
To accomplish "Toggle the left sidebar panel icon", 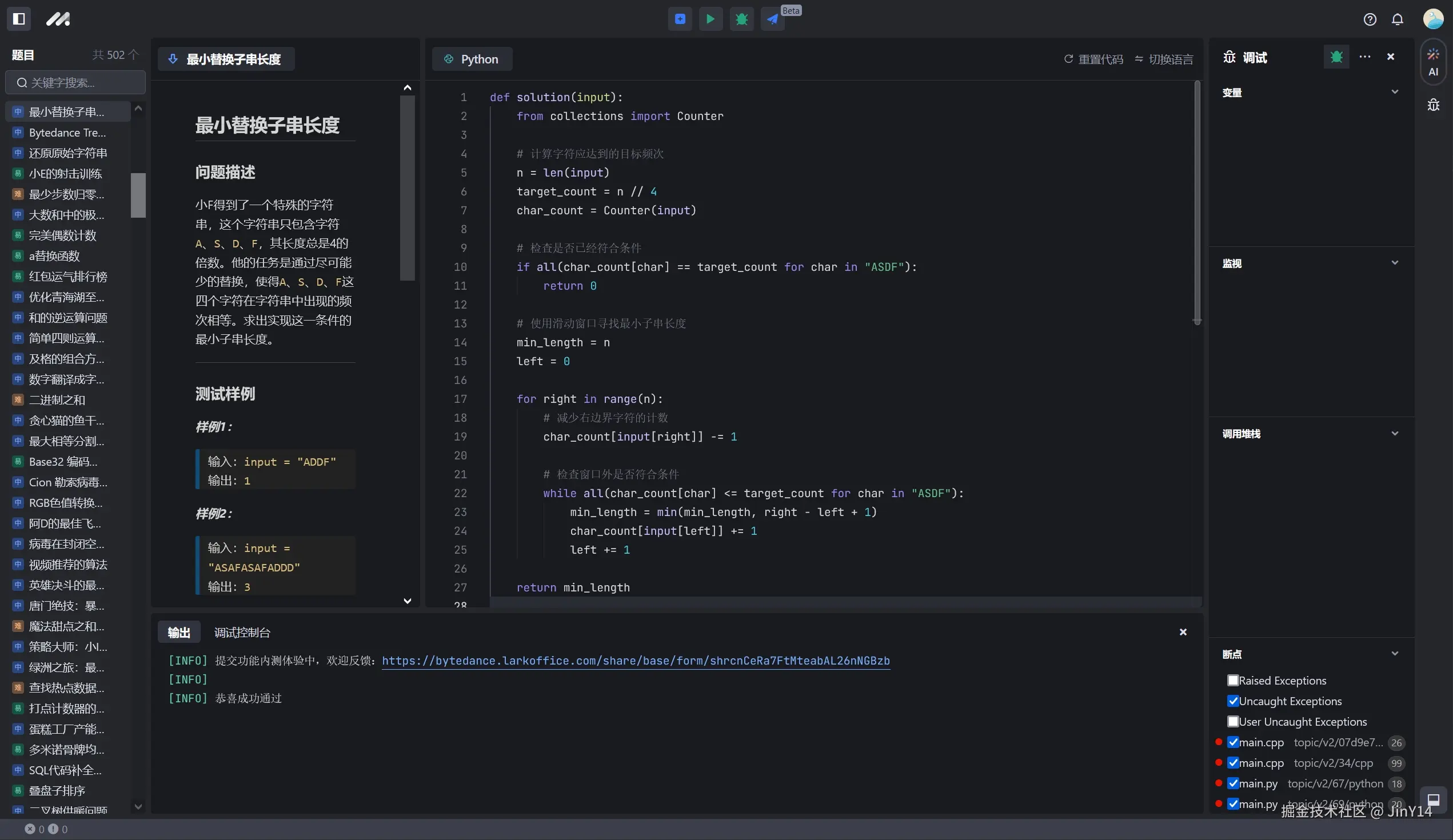I will pos(19,19).
